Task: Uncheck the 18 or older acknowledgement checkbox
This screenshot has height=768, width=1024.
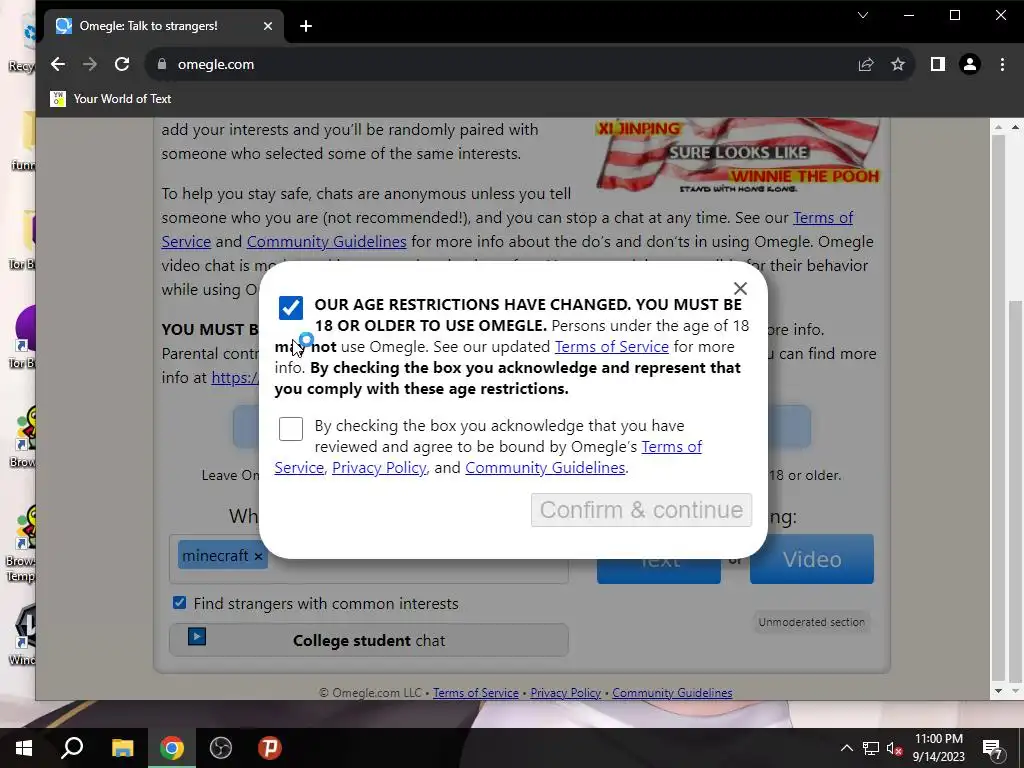Action: coord(291,308)
